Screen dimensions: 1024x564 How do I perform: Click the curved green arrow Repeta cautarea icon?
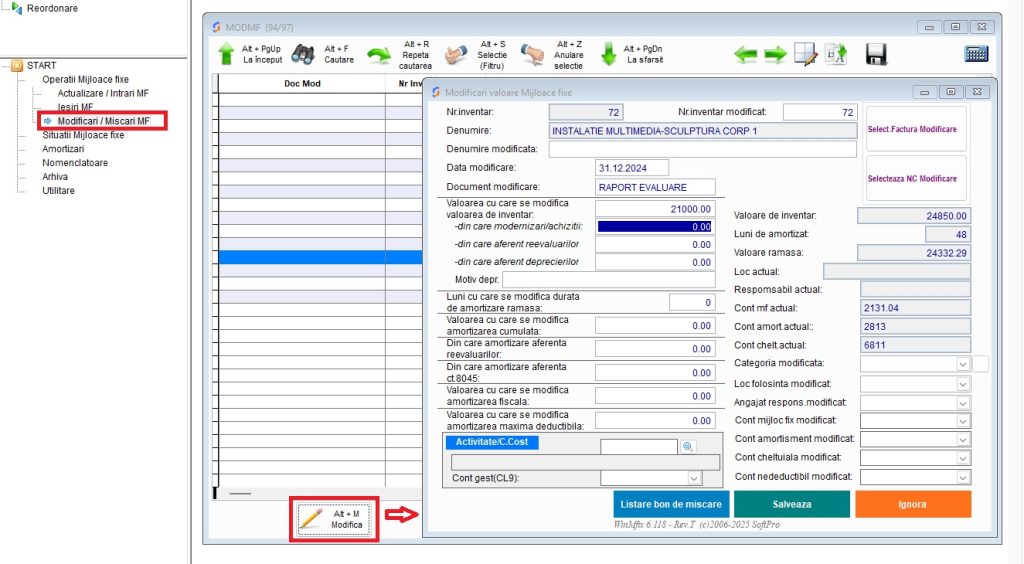click(x=379, y=55)
